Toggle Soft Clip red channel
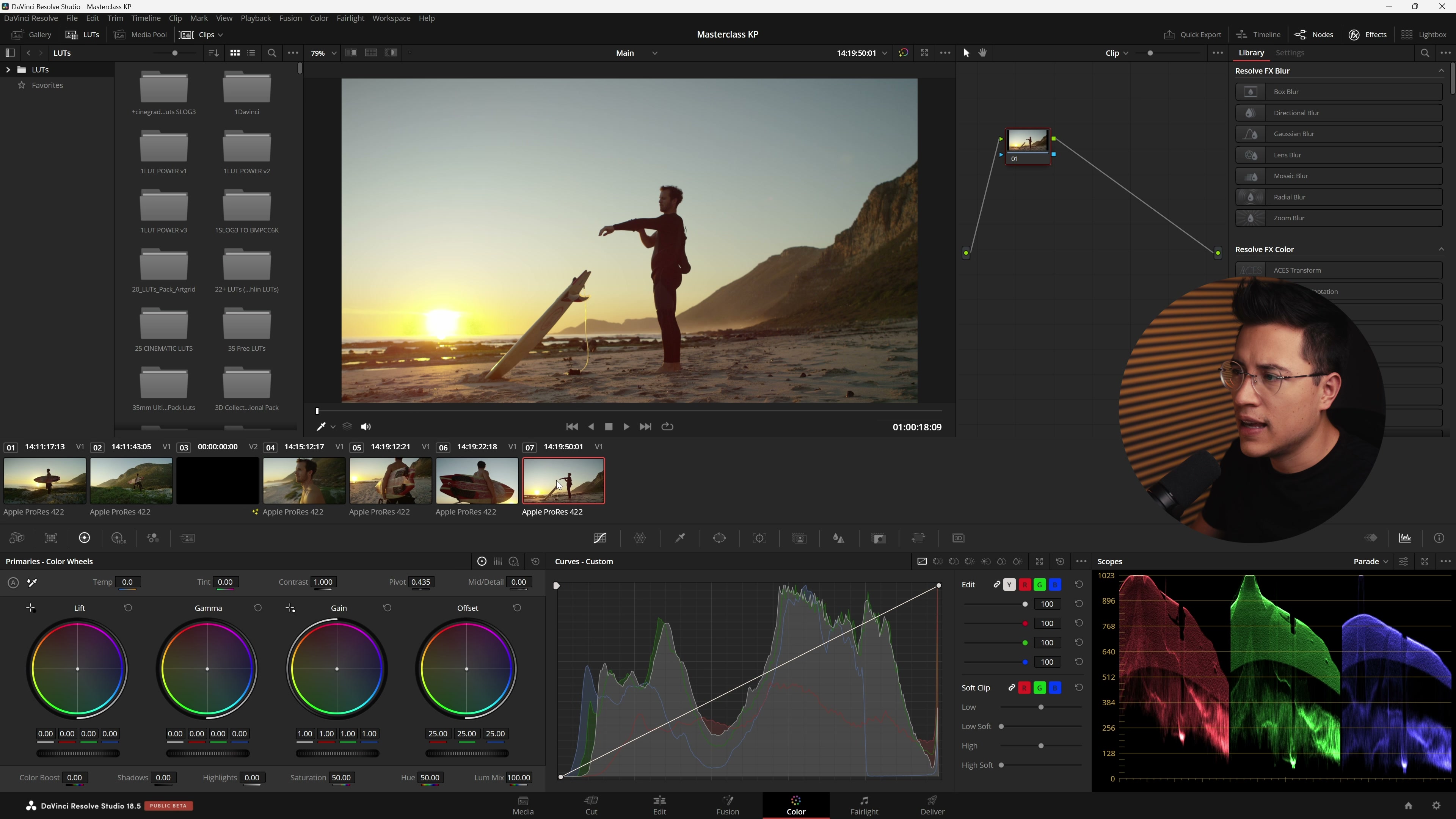This screenshot has height=819, width=1456. click(x=1025, y=688)
